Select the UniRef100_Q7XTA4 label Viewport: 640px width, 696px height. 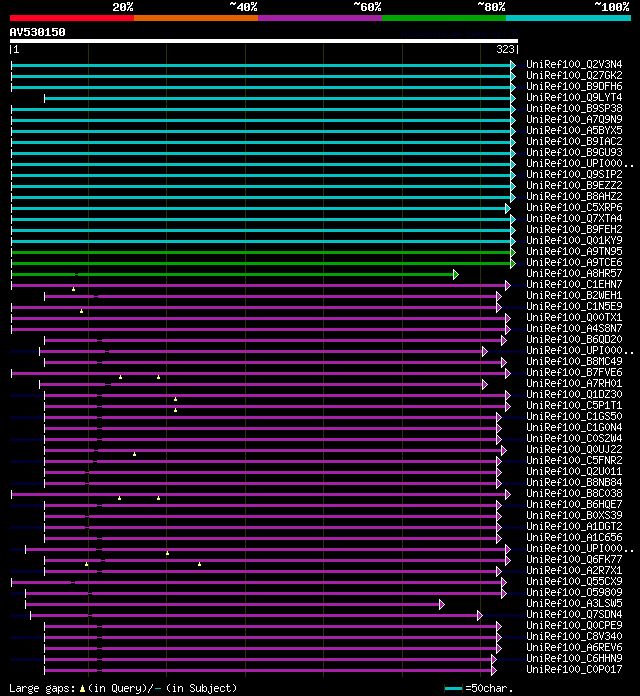click(x=574, y=218)
